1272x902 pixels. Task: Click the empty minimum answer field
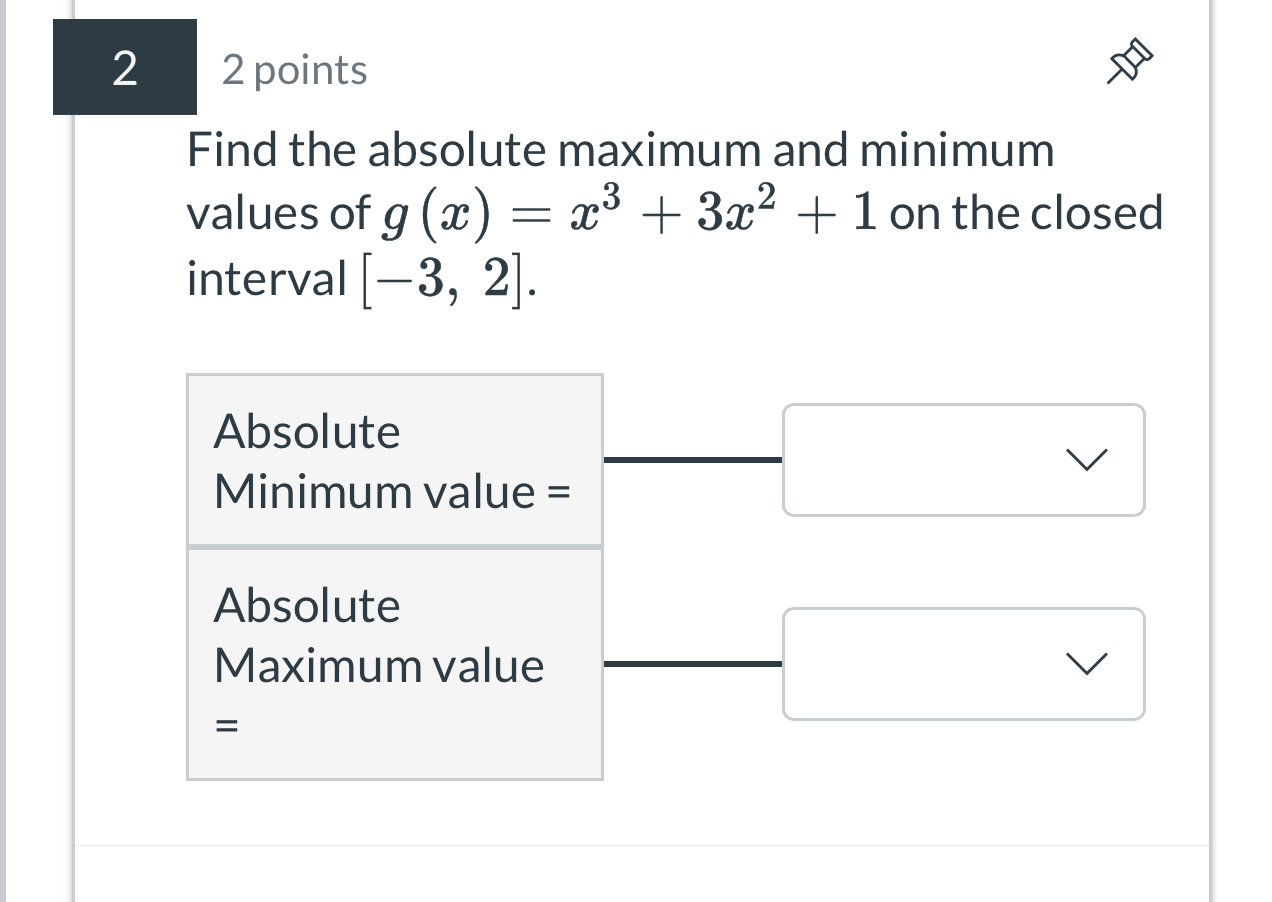point(920,460)
